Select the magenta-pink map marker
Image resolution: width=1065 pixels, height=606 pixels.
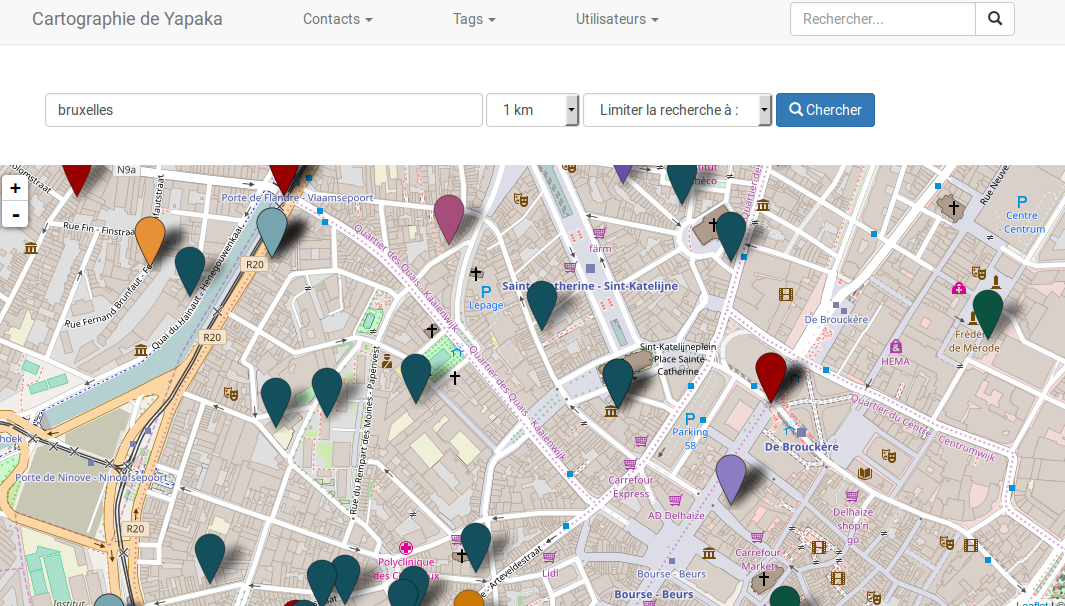coord(448,217)
